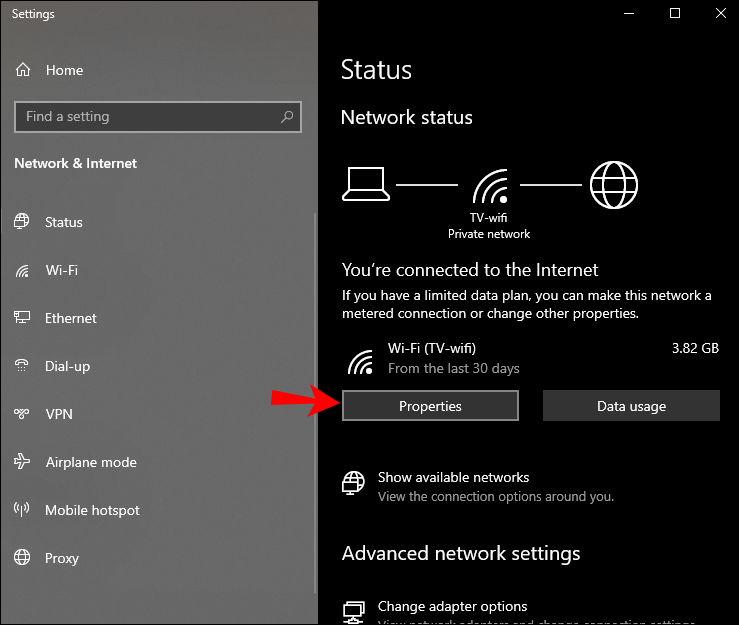
Task: Click the Mobile hotspot antenna icon
Action: tap(22, 510)
